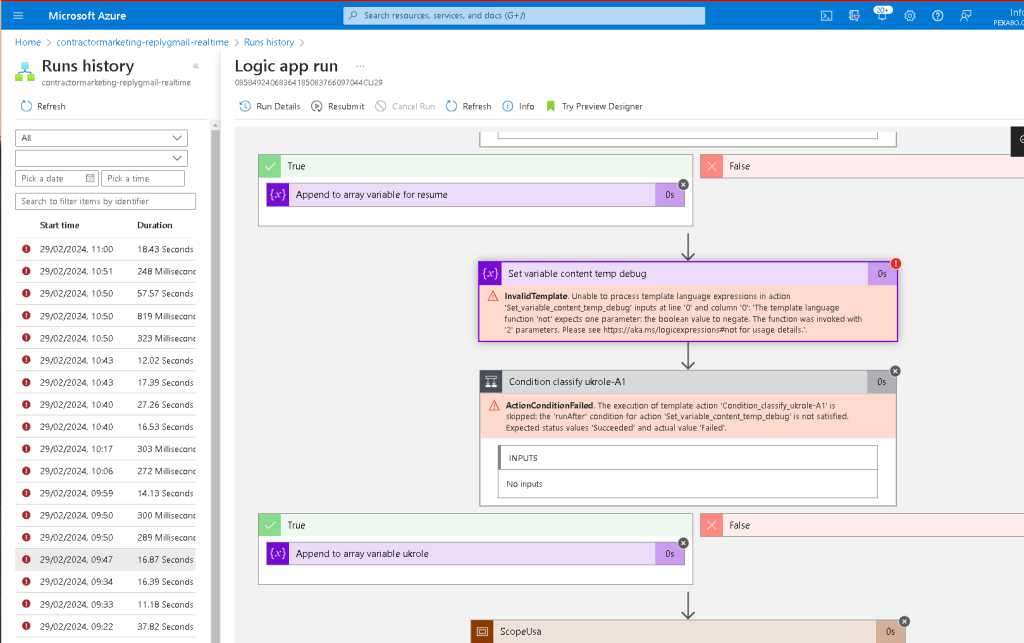
Task: Click the lower False branch below Condition classify
Action: tap(862, 525)
